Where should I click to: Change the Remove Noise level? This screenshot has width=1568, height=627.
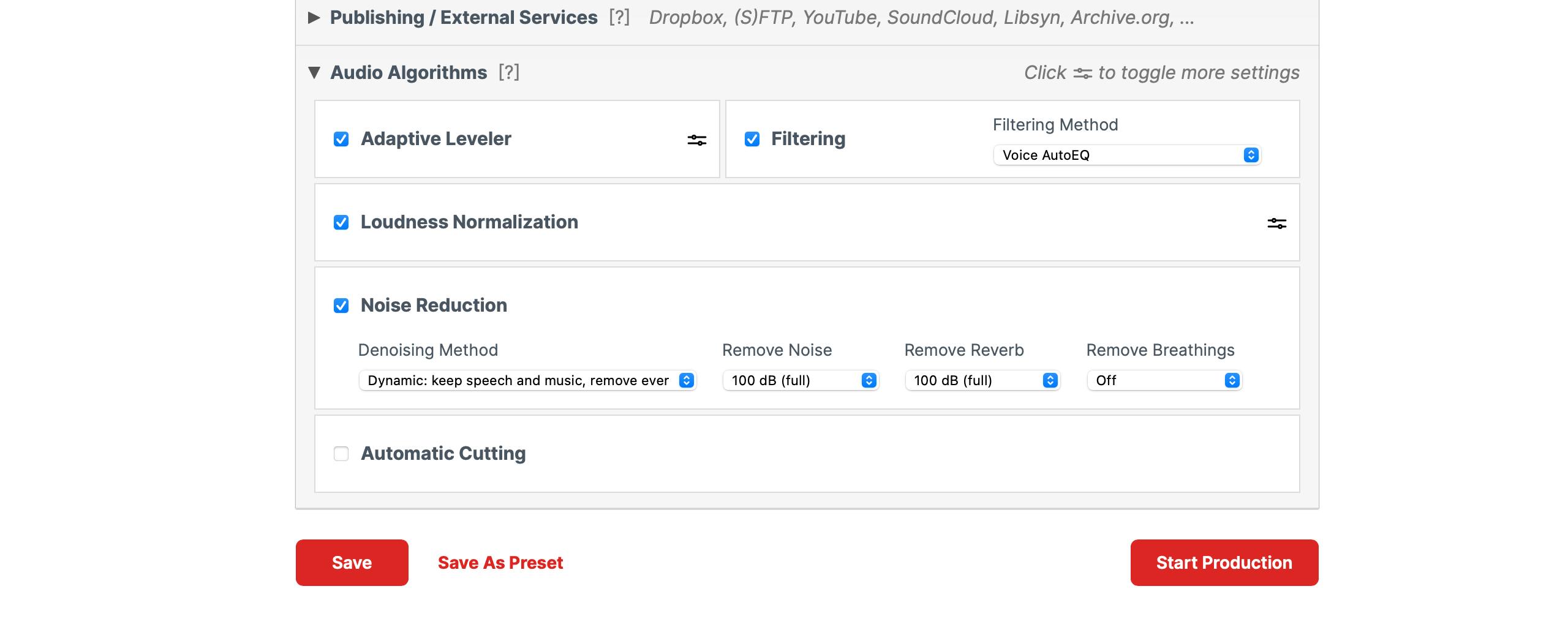pos(800,380)
